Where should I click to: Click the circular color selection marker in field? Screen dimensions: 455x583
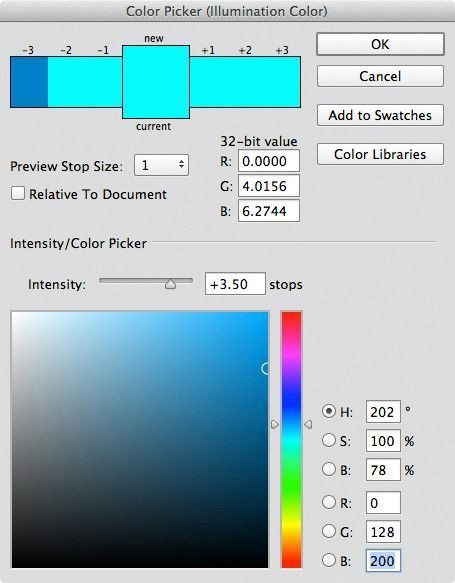265,368
